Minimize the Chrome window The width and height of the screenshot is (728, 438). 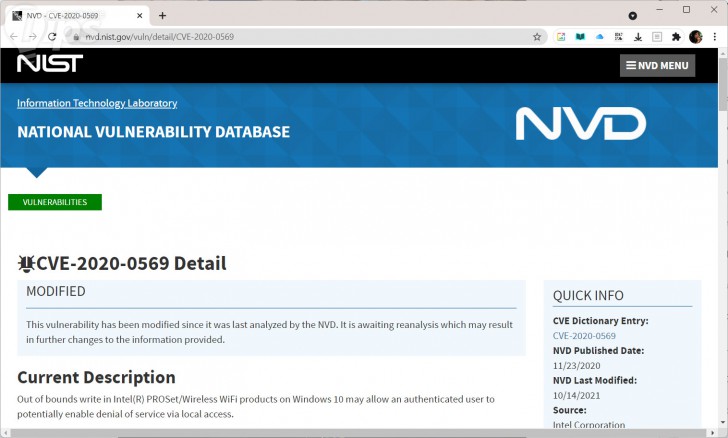(659, 10)
